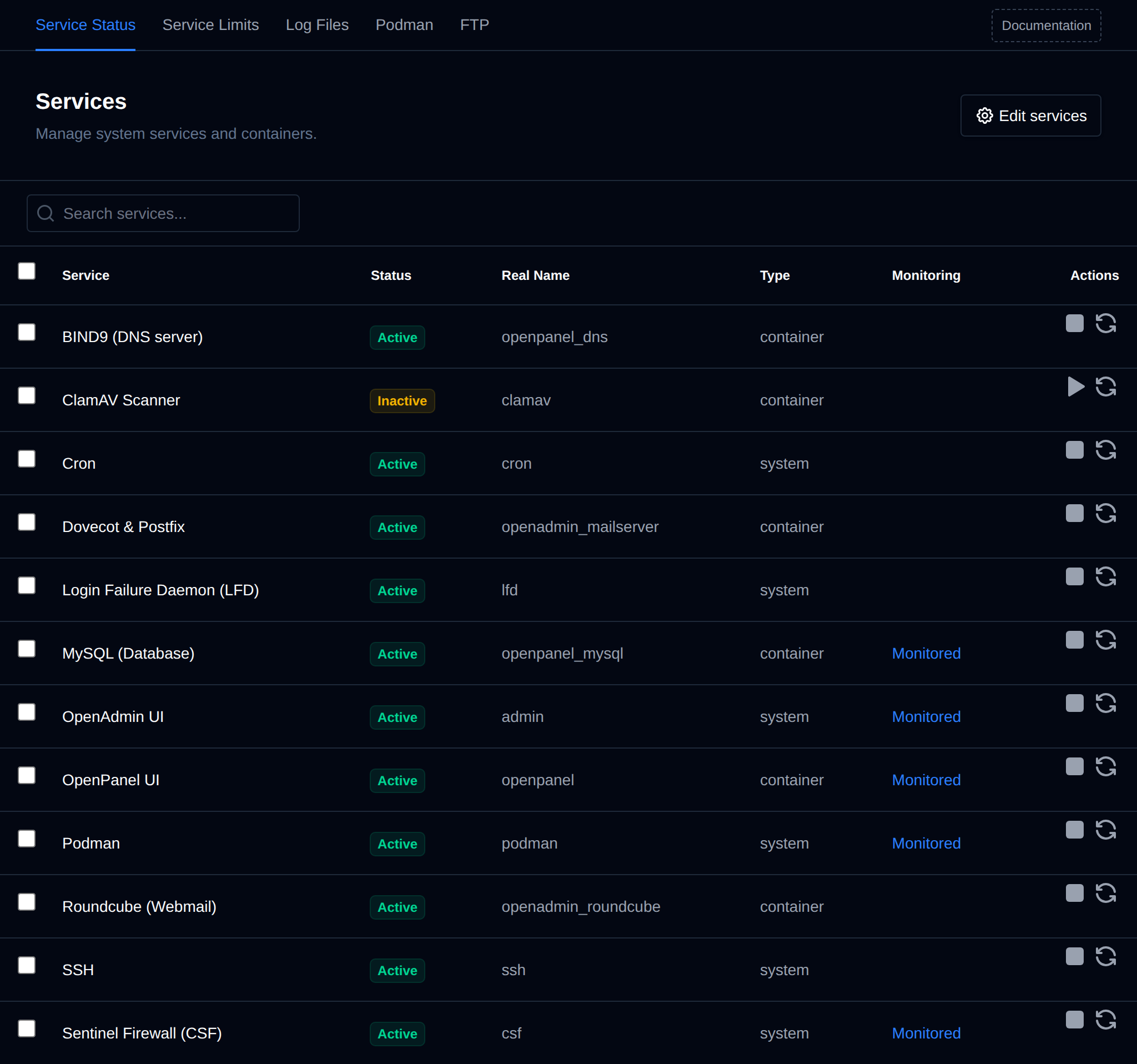Restart the BIND9 DNS server service

coord(1105,323)
